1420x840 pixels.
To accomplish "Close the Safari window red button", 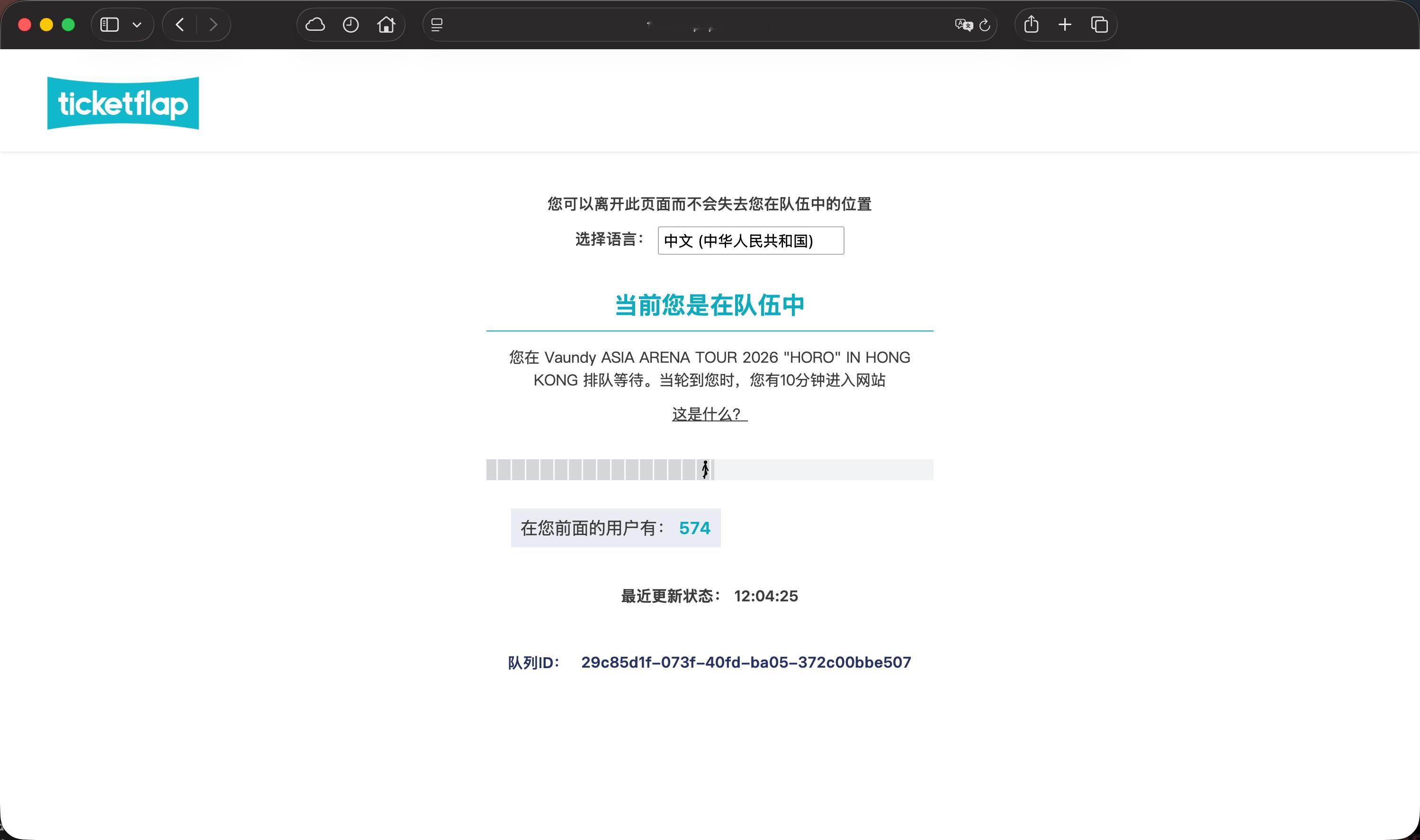I will click(24, 25).
